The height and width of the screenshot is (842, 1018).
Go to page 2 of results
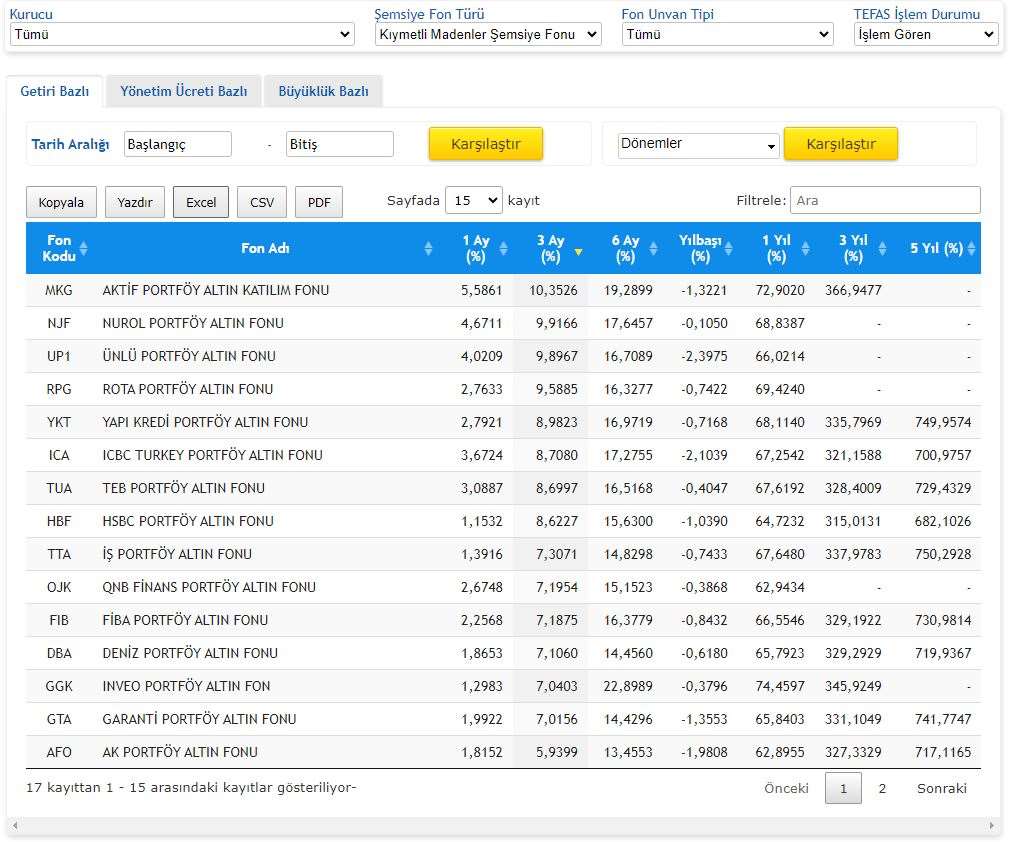882,788
